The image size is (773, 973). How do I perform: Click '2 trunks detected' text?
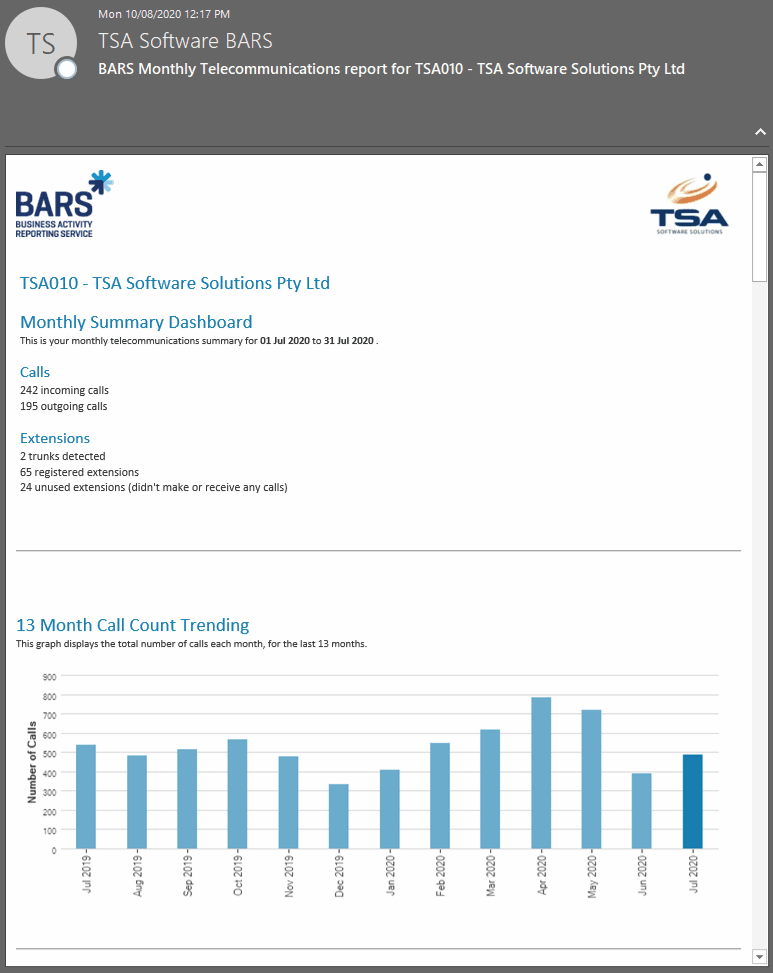tap(63, 456)
